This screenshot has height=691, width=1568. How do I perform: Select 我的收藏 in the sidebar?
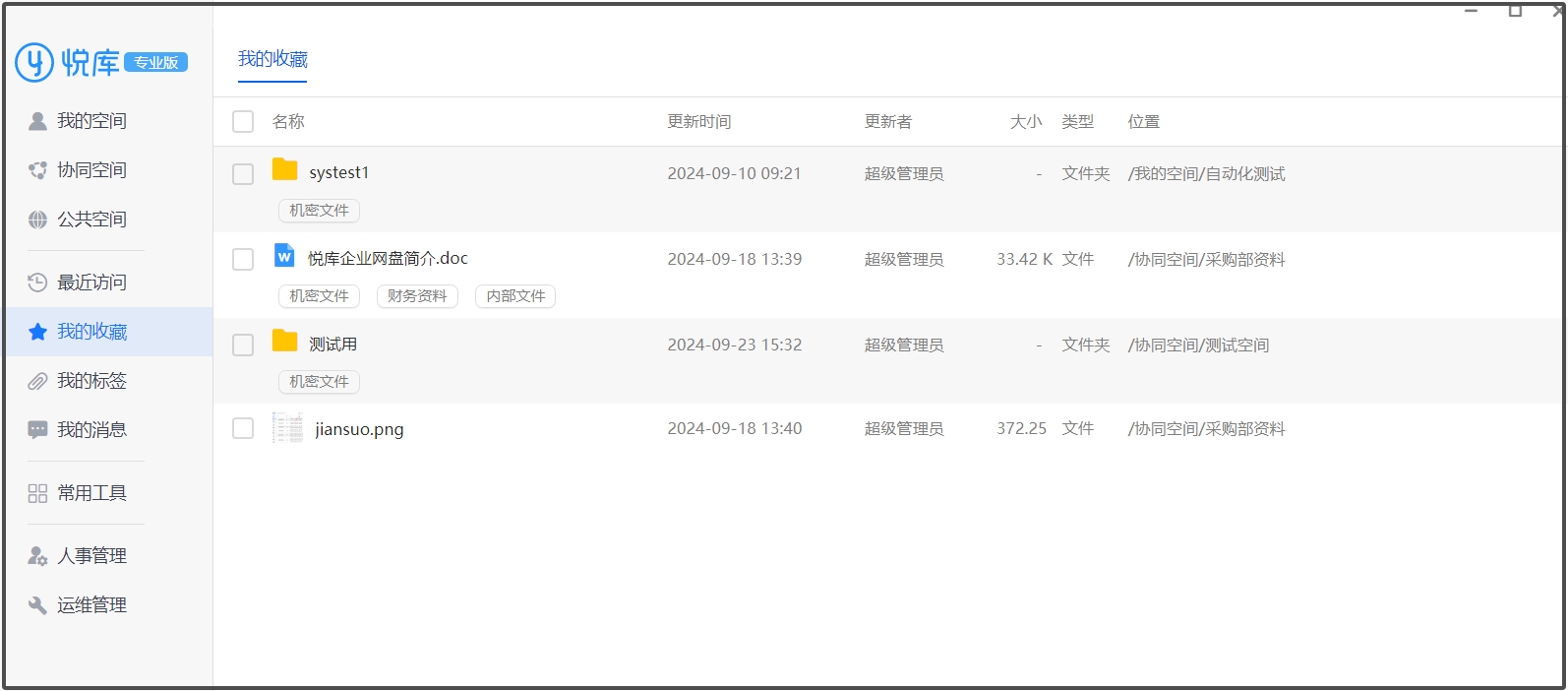point(91,332)
